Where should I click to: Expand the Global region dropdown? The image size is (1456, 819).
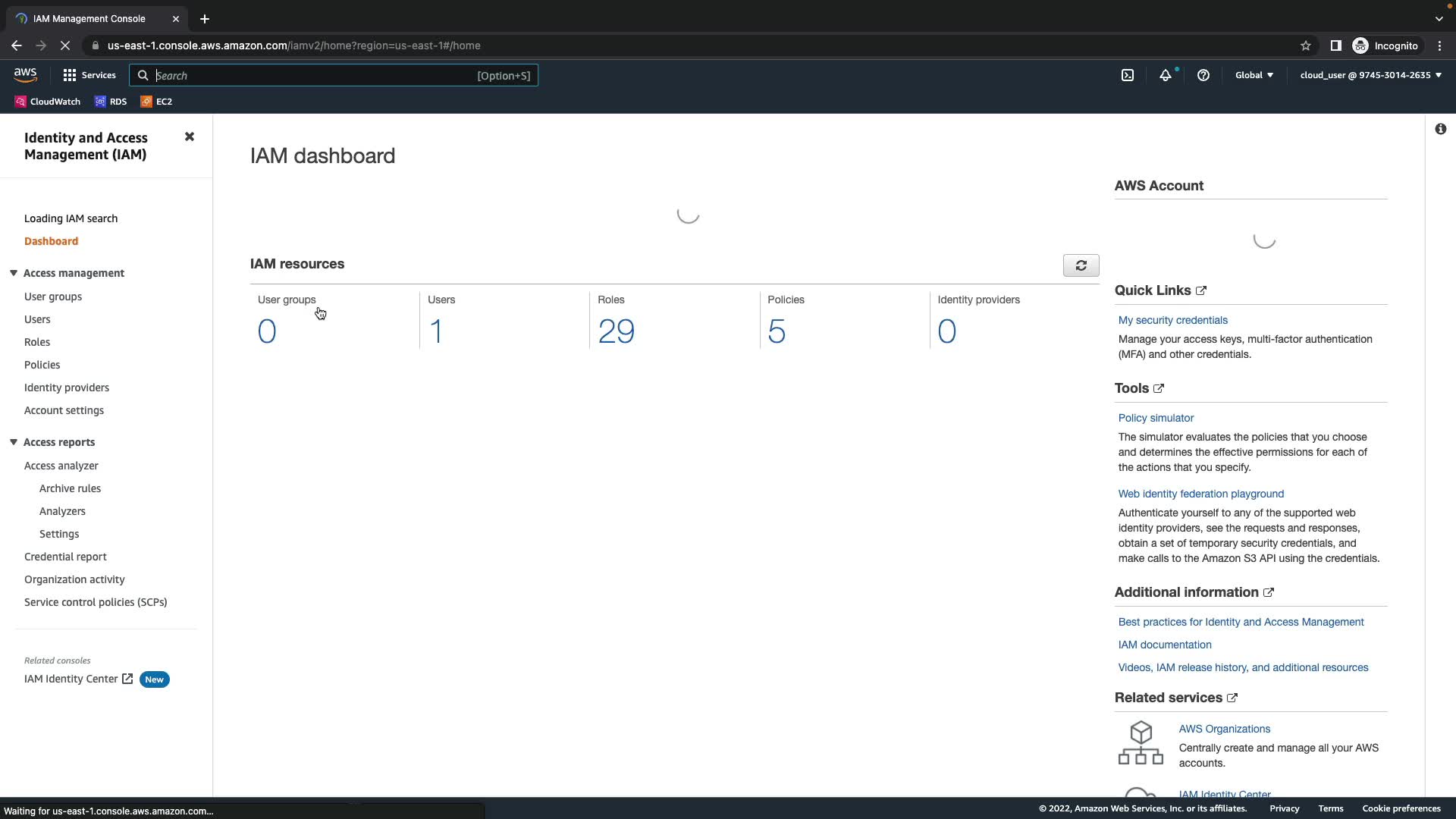1254,75
